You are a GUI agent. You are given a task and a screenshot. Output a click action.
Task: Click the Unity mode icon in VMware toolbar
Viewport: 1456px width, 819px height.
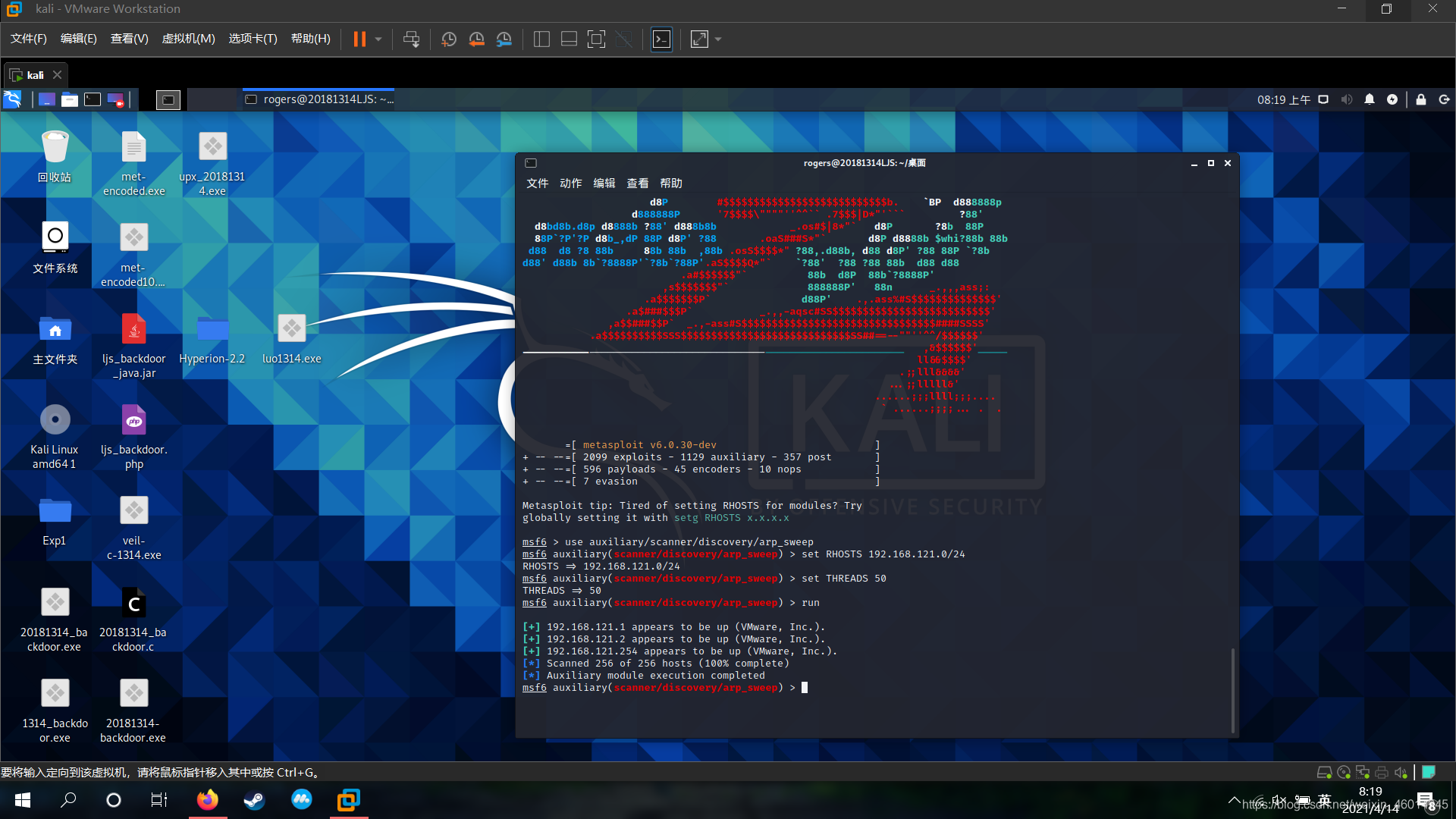[x=624, y=39]
